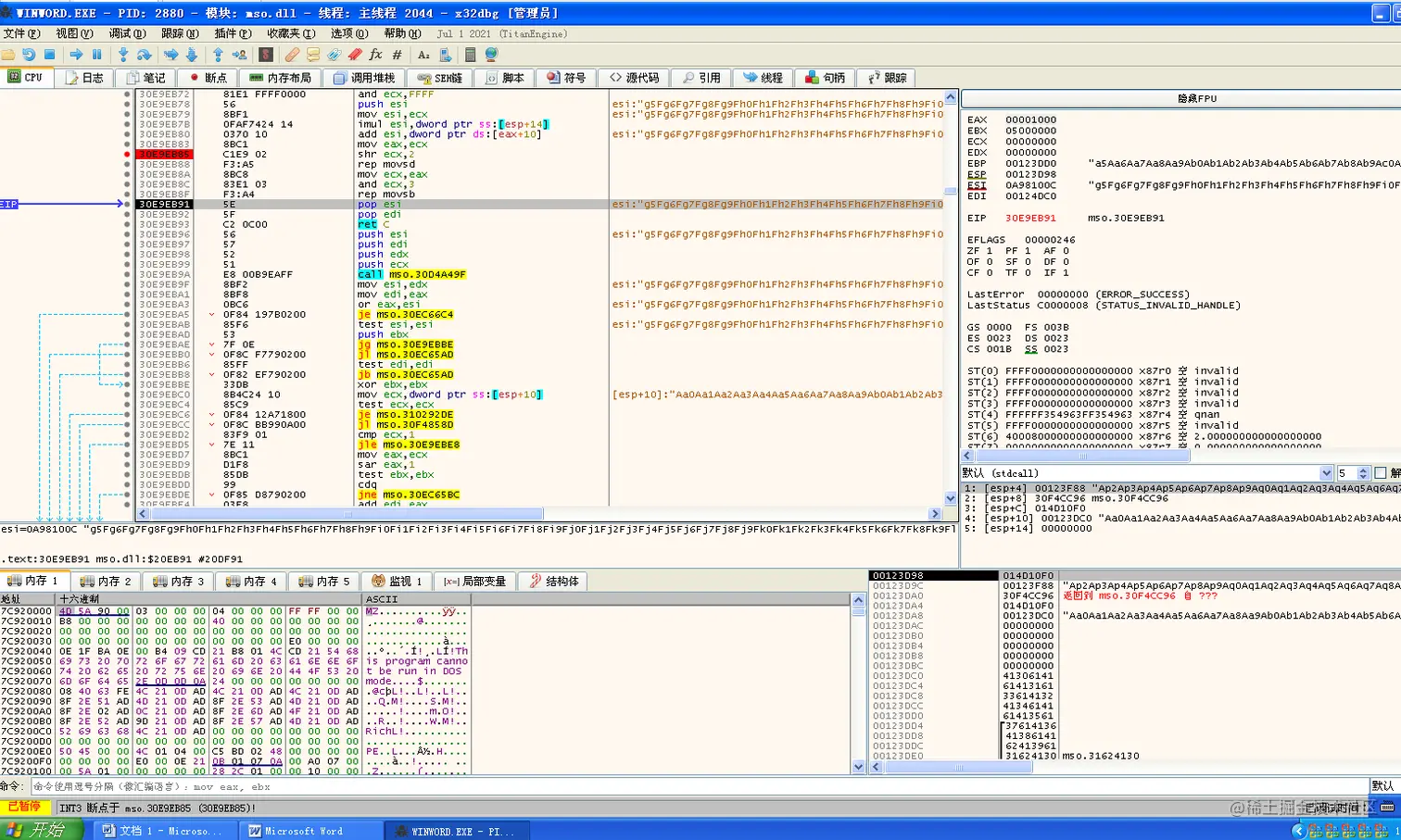
Task: Click the globe toolbar icon
Action: pyautogui.click(x=491, y=55)
